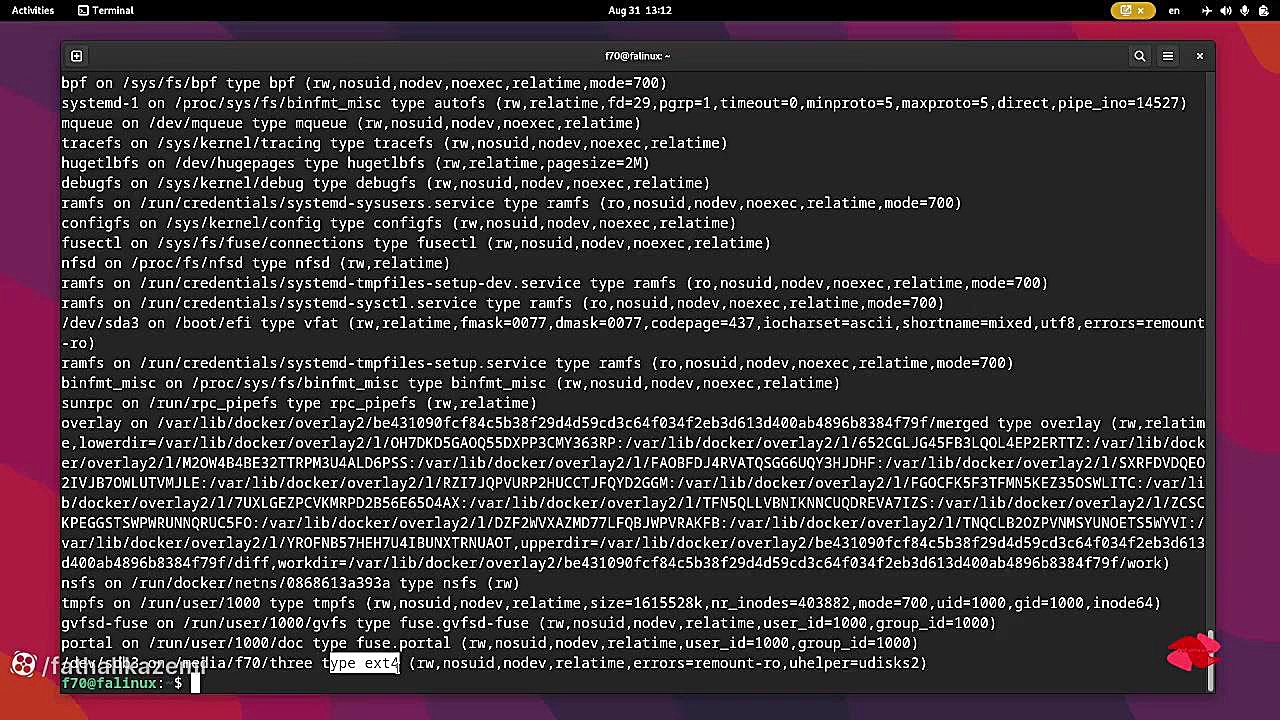Click the highlighted 'type ext4' text
Viewport: 1280px width, 720px height.
tap(364, 663)
